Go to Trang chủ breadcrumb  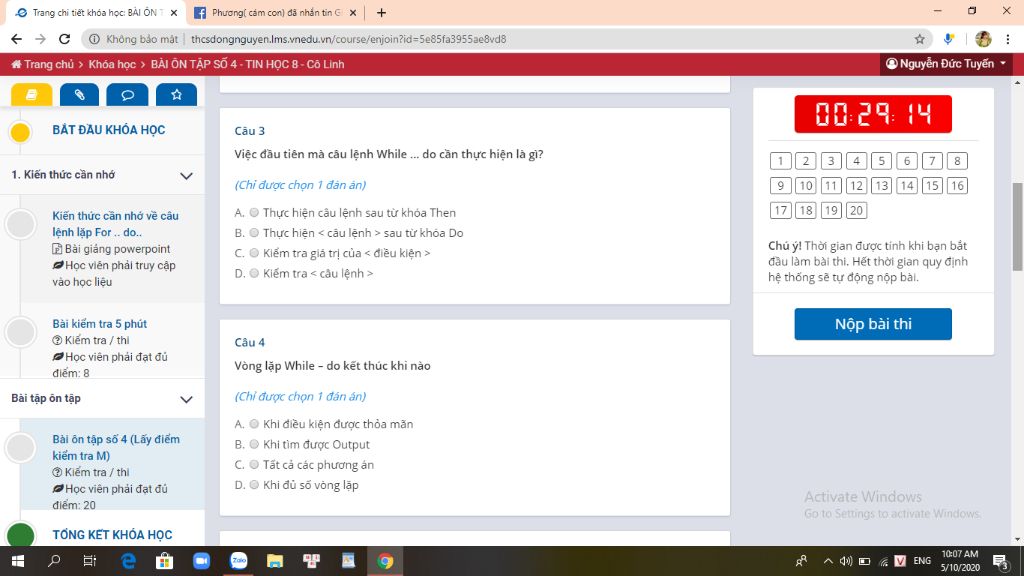click(x=42, y=64)
